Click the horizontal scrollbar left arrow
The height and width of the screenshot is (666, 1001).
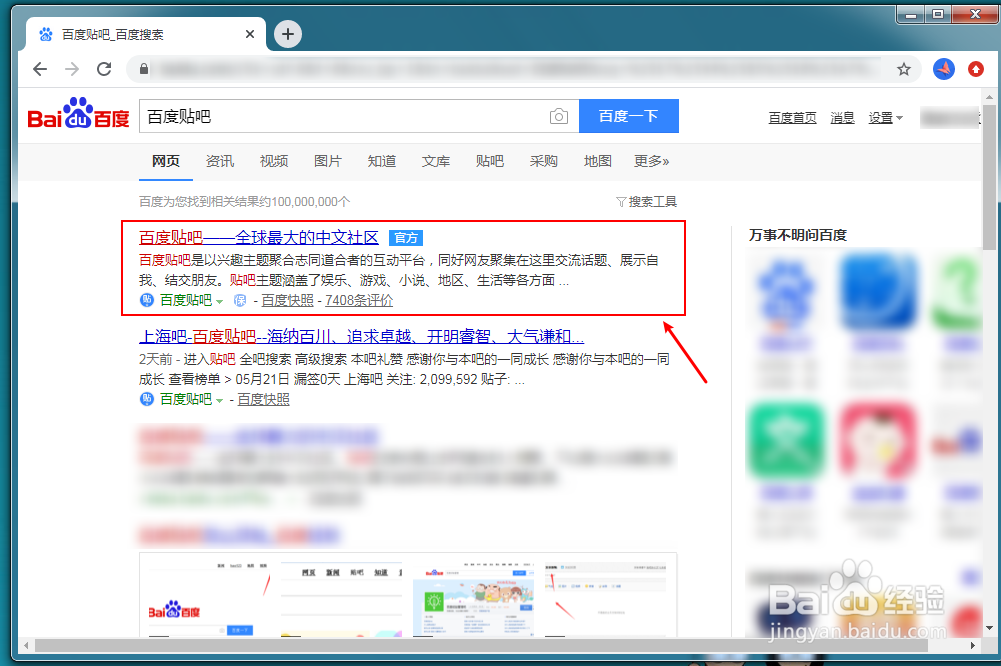(26, 646)
